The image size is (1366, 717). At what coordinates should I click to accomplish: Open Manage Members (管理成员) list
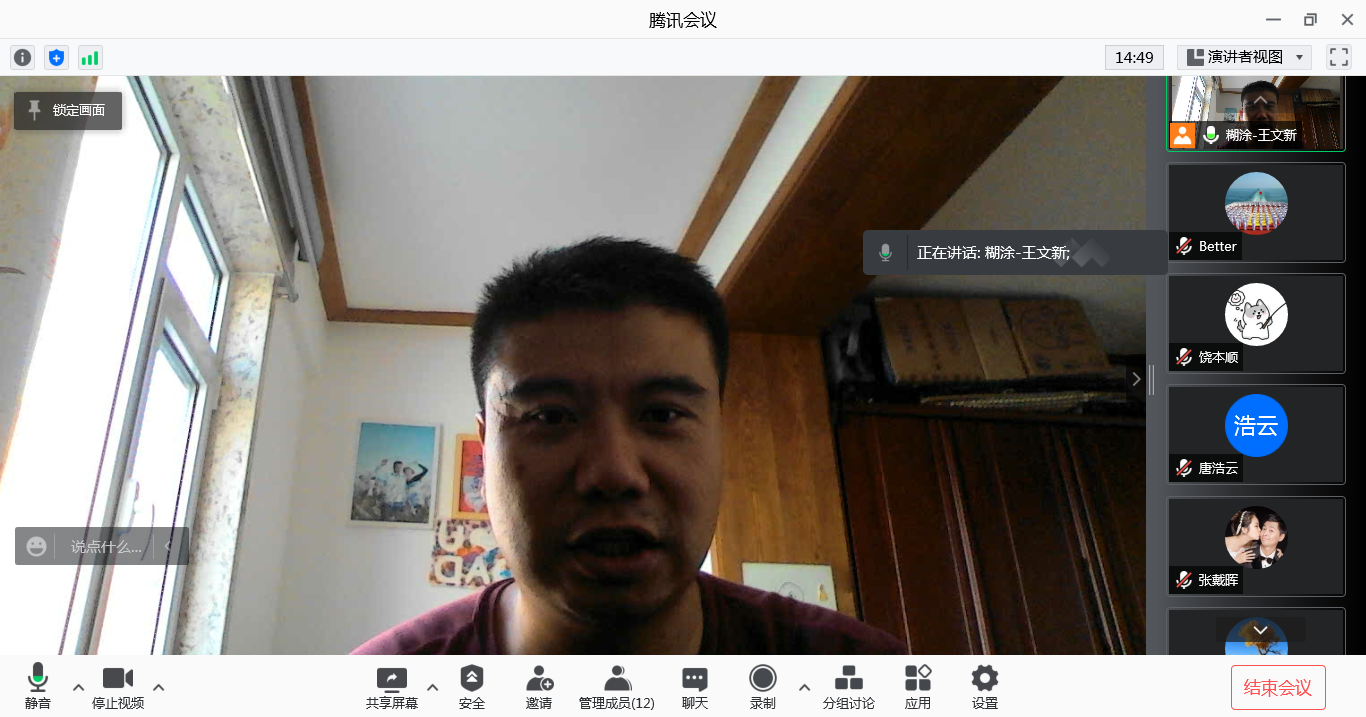coord(617,686)
